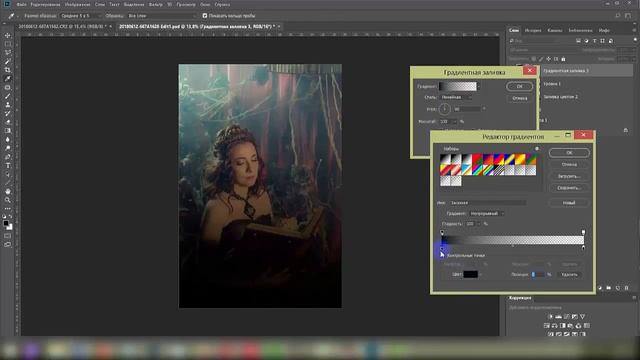Image resolution: width=640 pixels, height=360 pixels.
Task: Select the Pen tool
Action: [7, 156]
